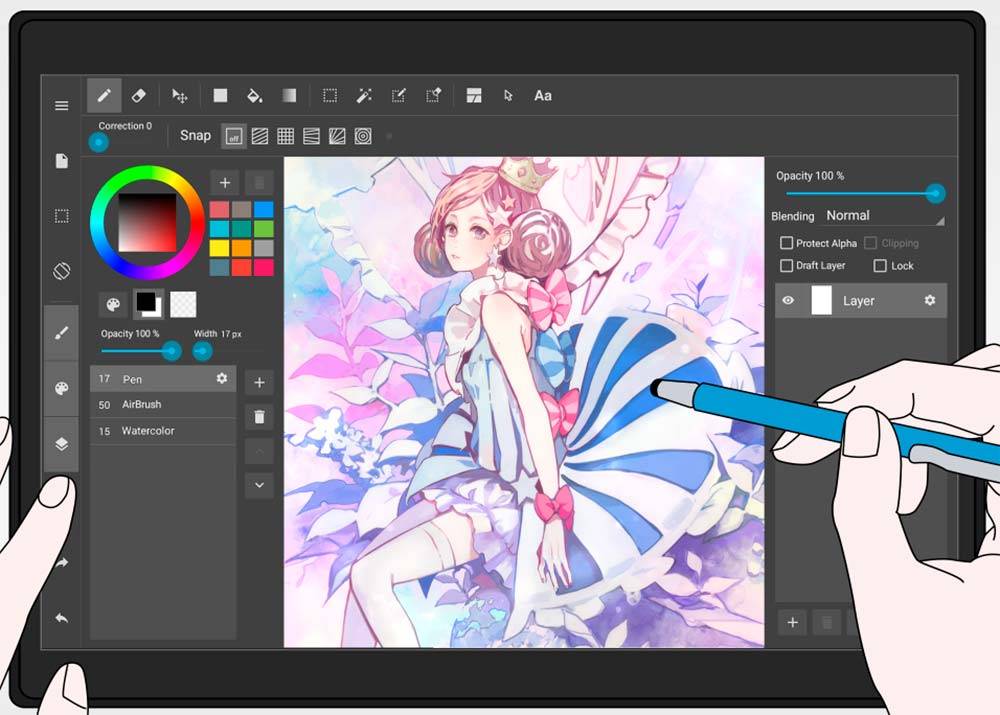Select the Eraser tool in top toolbar

click(139, 96)
